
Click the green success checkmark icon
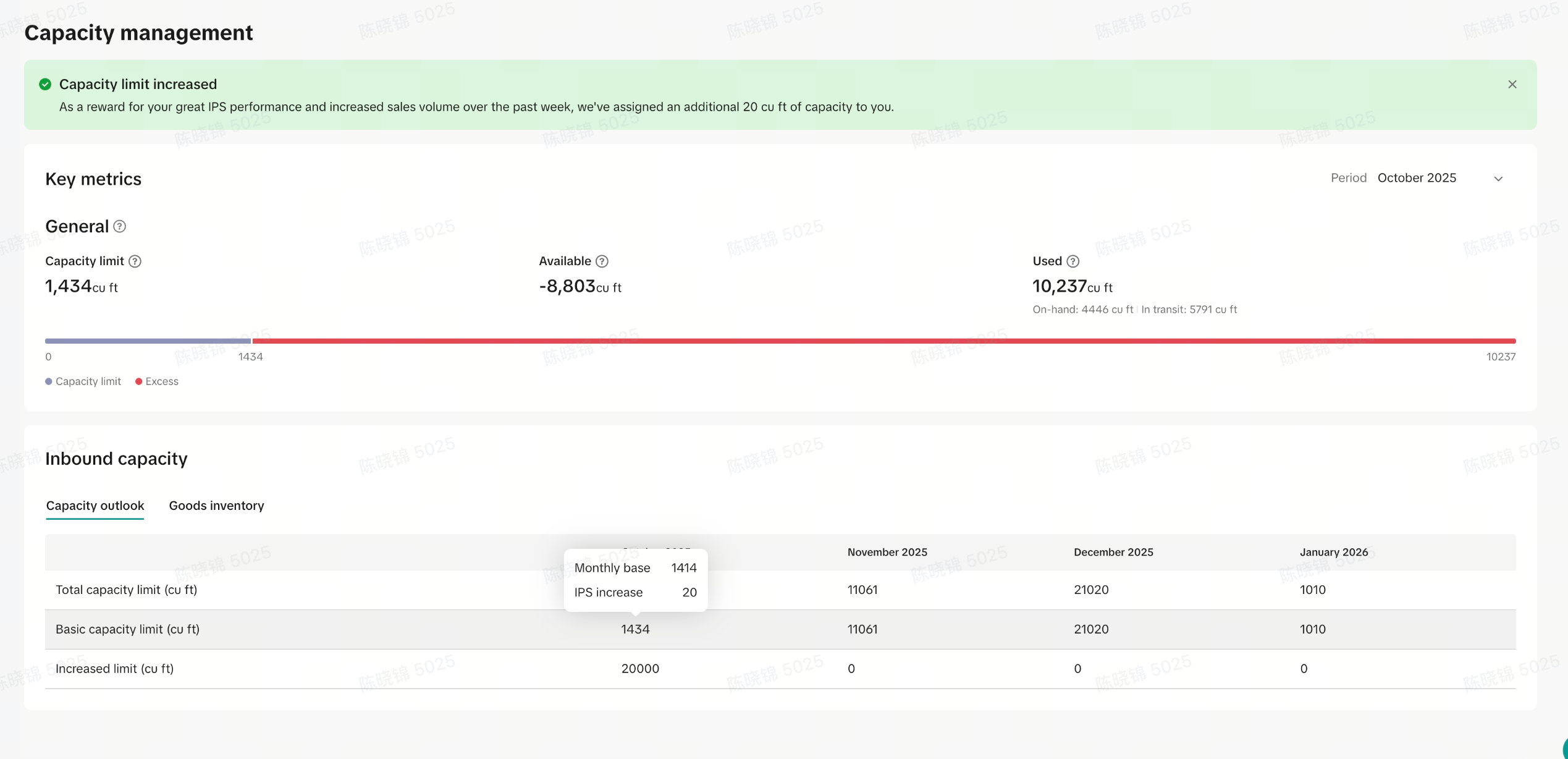(x=45, y=85)
